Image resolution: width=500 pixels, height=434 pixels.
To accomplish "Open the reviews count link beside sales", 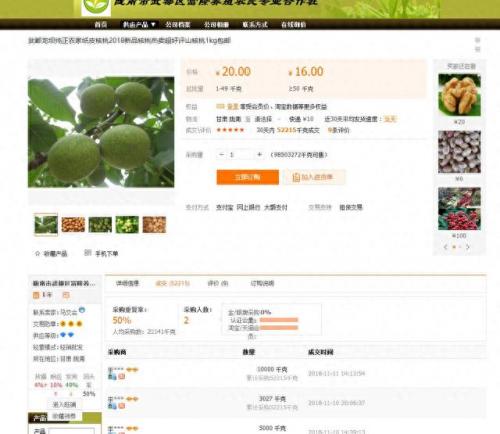I will point(339,130).
